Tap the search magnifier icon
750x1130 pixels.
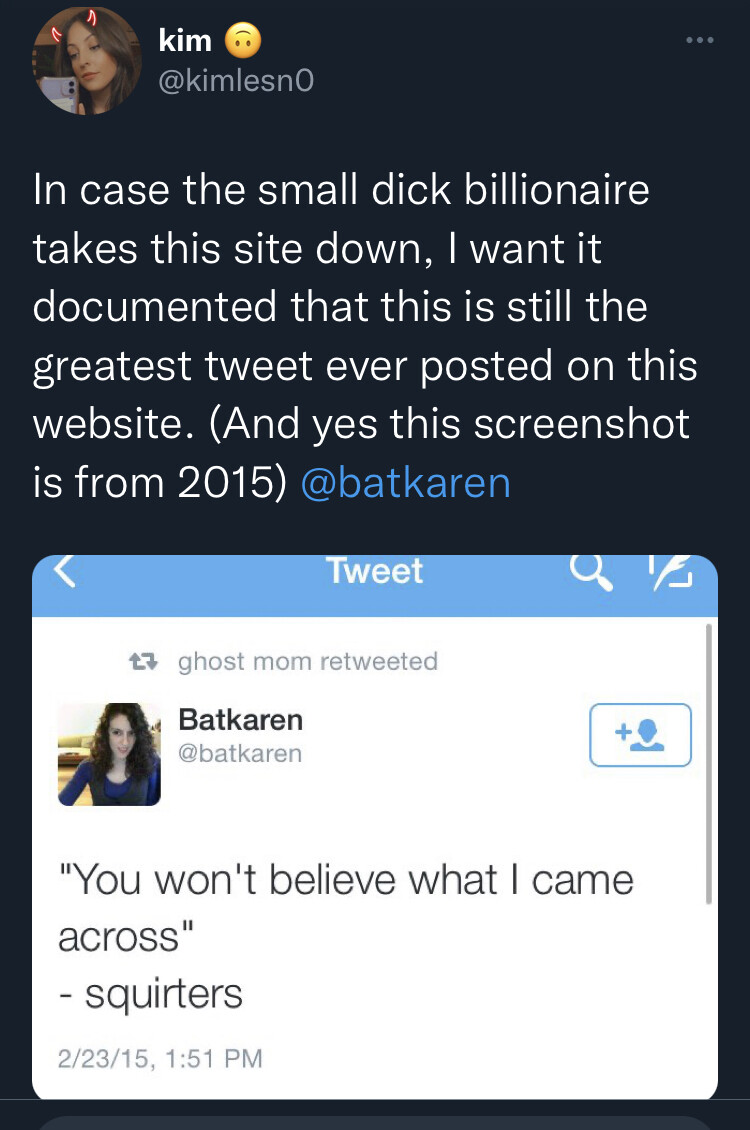pyautogui.click(x=591, y=572)
